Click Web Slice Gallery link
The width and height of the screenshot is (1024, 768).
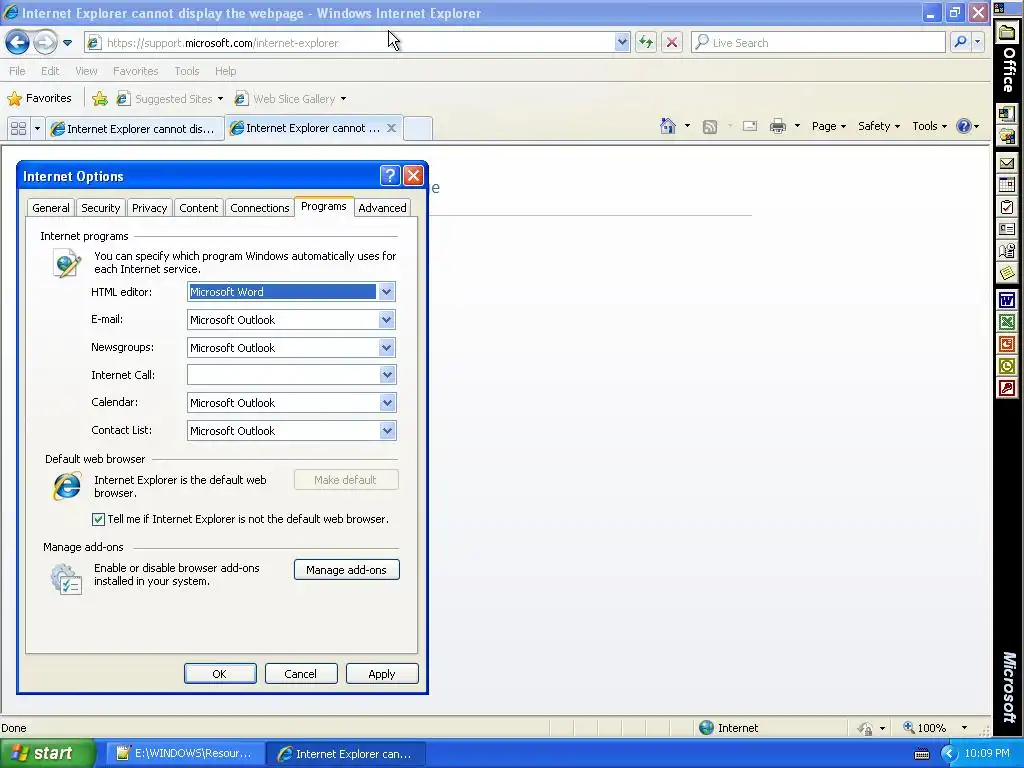290,99
